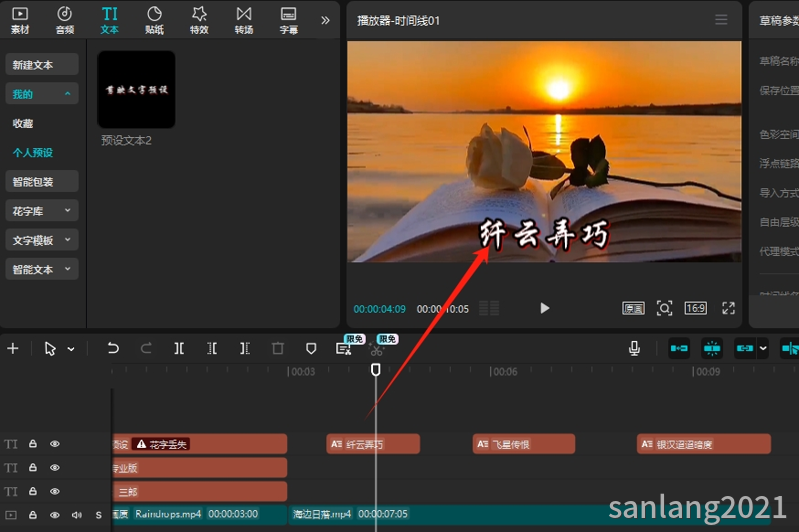Click the 新建文本 button

pos(42,65)
